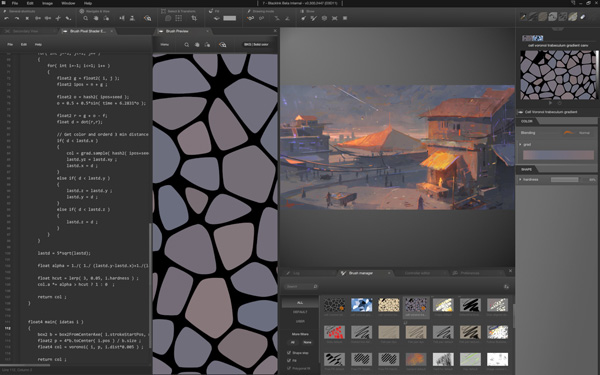
Task: Click the pan hand icon in Brush Preview toolbar
Action: click(197, 45)
